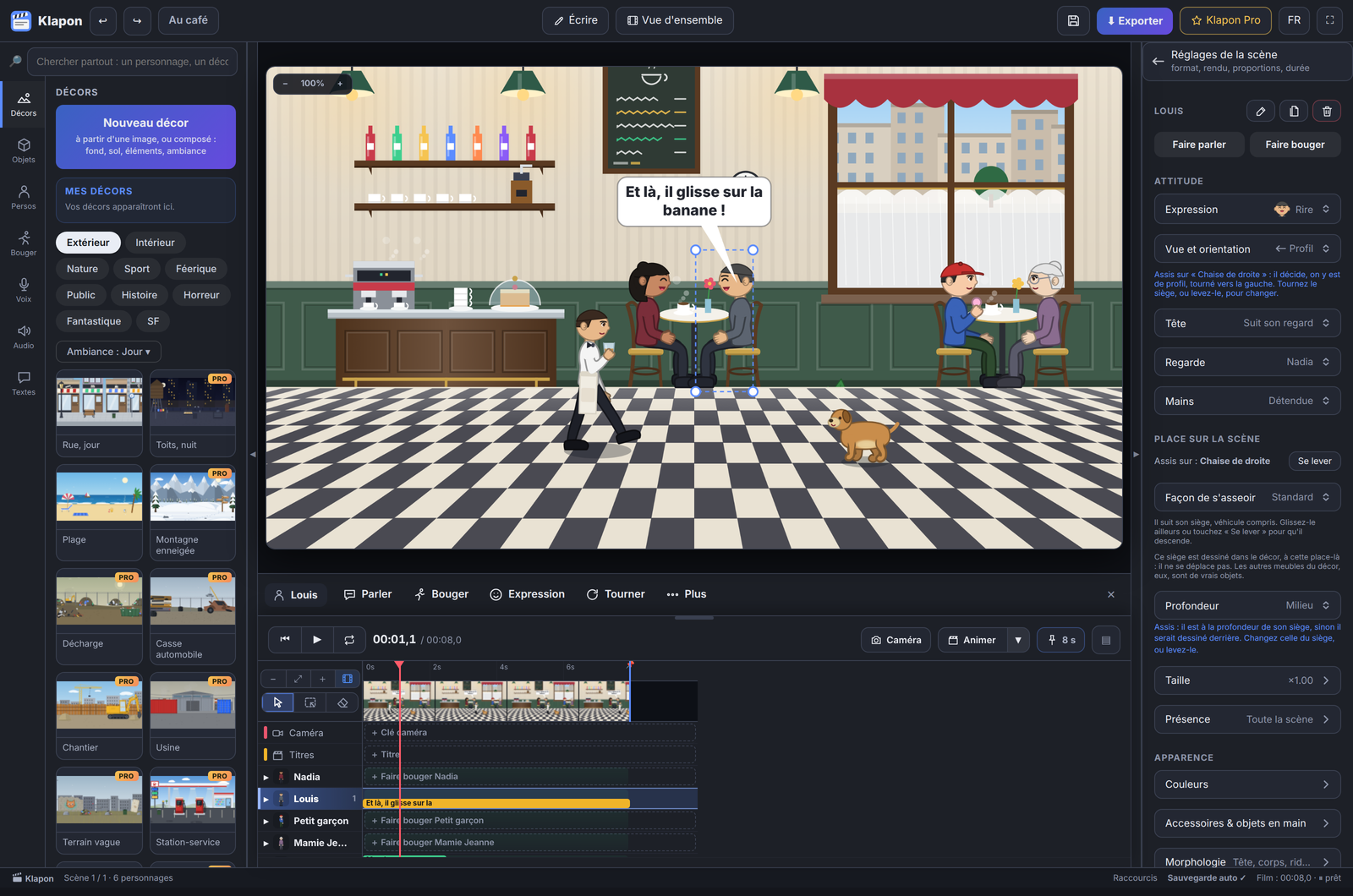Viewport: 1353px width, 896px height.
Task: Click the Exporter button
Action: pyautogui.click(x=1135, y=20)
